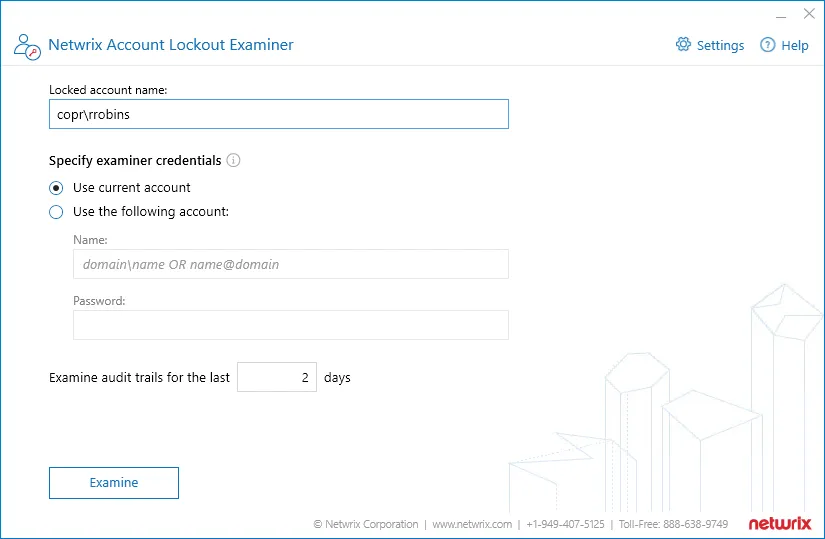The image size is (825, 539).
Task: Click the Account Lockout Examiner logo icon
Action: (x=27, y=47)
